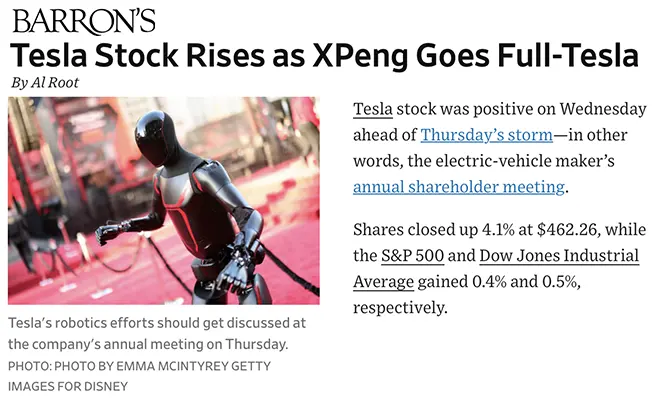Image resolution: width=653 pixels, height=400 pixels.
Task: Open the Tesla Stock Rises headline
Action: (324, 55)
